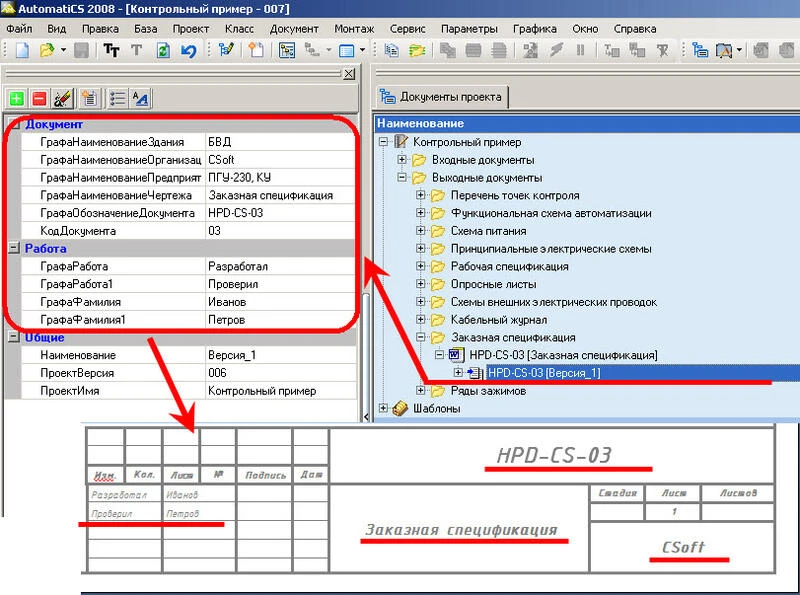Open the Сервис menu
The width and height of the screenshot is (800, 595).
coord(407,29)
